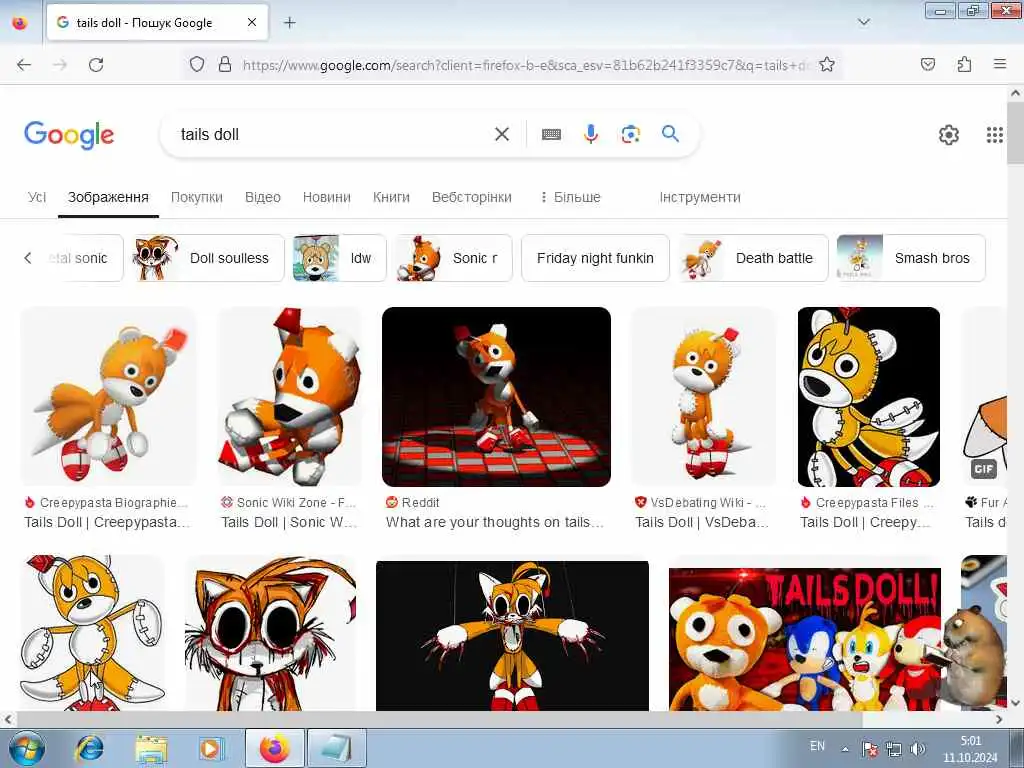Screen dimensions: 1024x768
Task: Open the Creepypasta Files Tails Doll image
Action: 869,396
